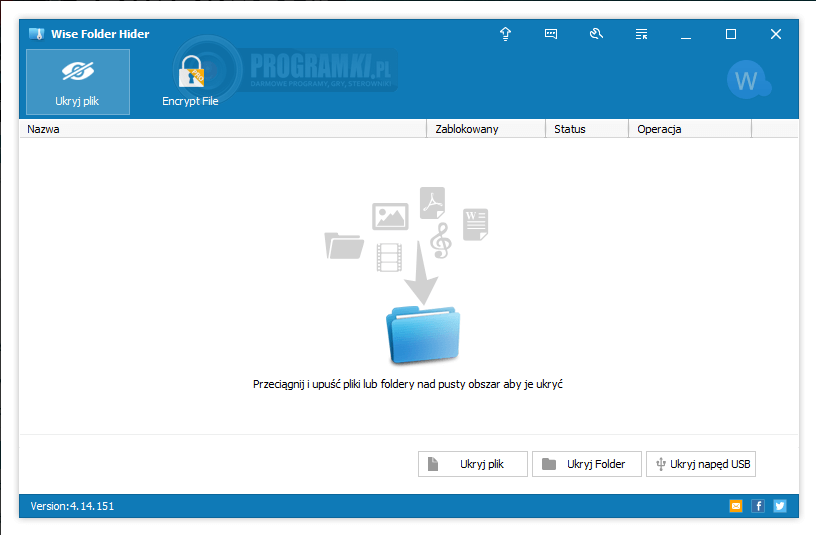The width and height of the screenshot is (816, 535).
Task: Click the Ukryj napęd USB button
Action: (x=700, y=464)
